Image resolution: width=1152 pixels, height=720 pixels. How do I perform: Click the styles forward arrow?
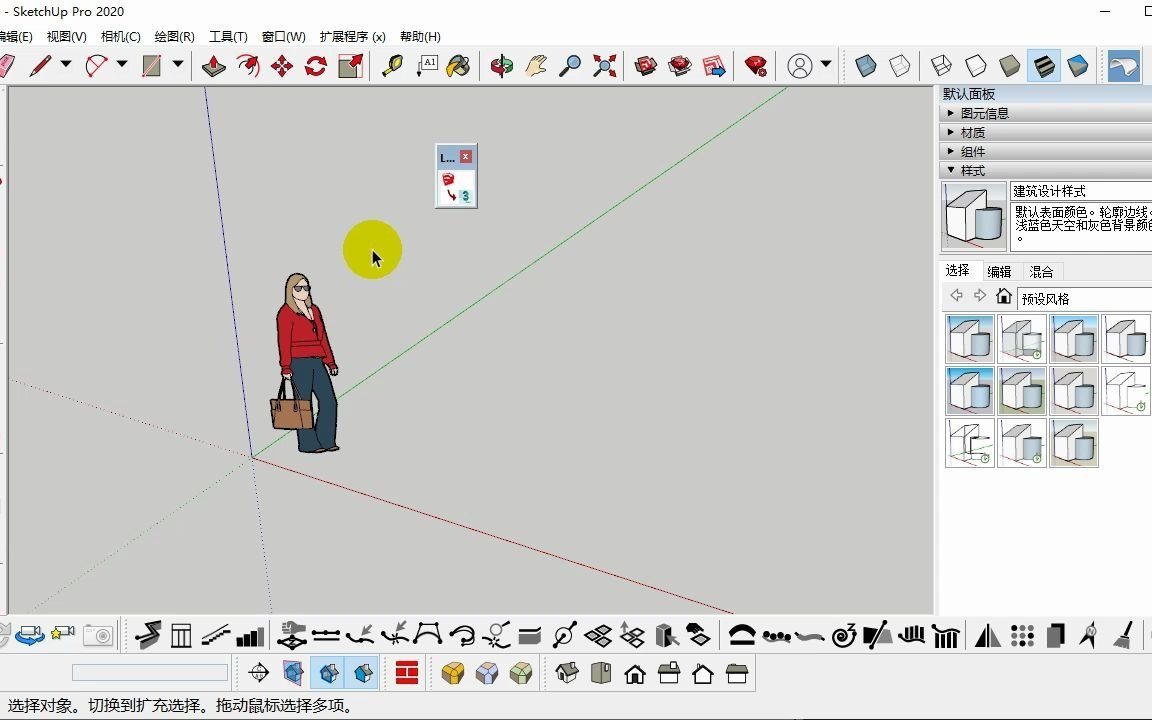[979, 295]
